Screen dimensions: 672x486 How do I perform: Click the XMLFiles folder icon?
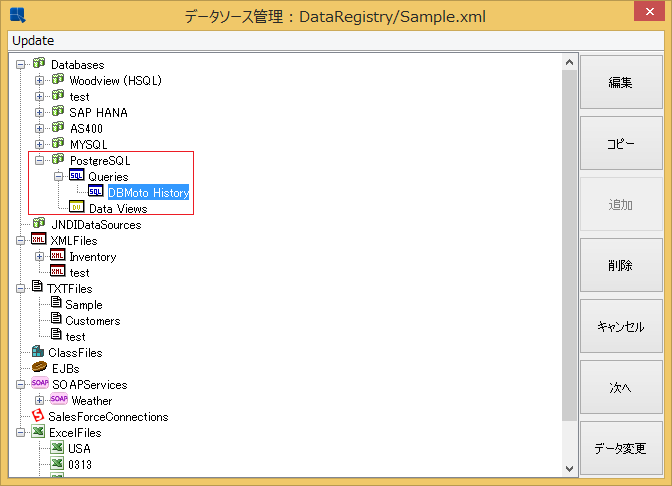click(x=39, y=239)
